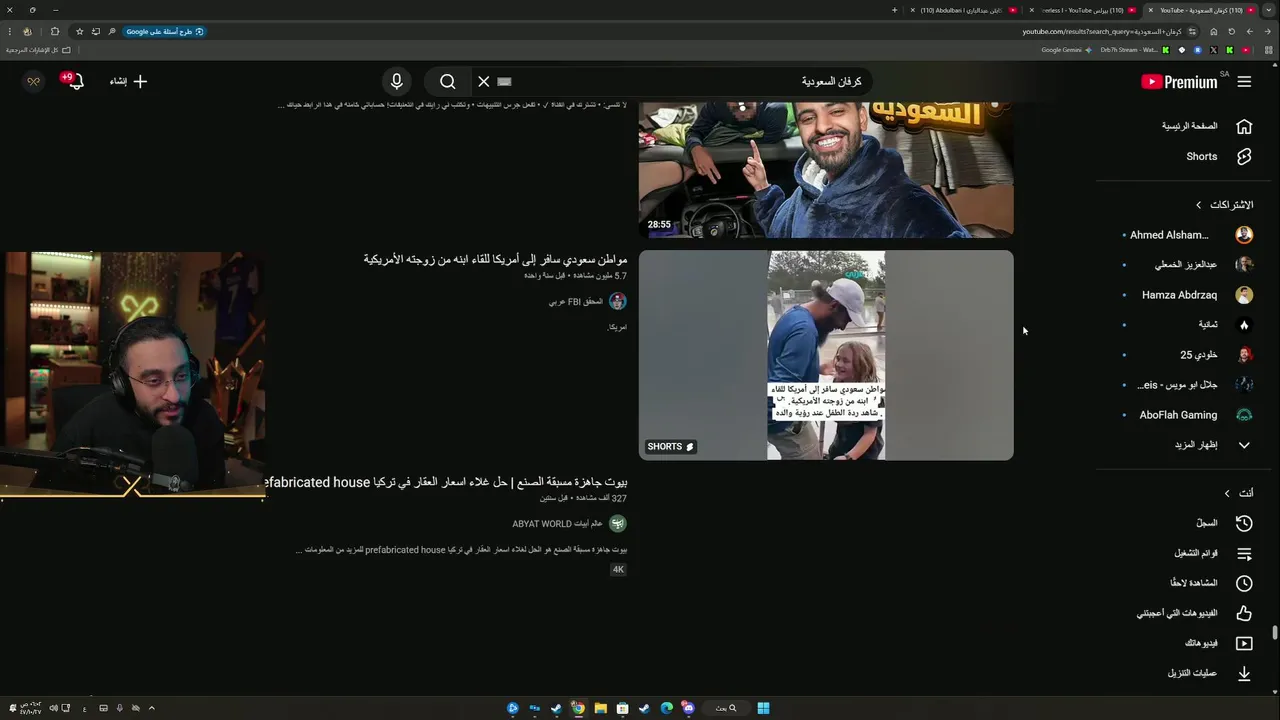Open the site settings icon in the address bar
This screenshot has width=1280, height=720.
point(1192,32)
